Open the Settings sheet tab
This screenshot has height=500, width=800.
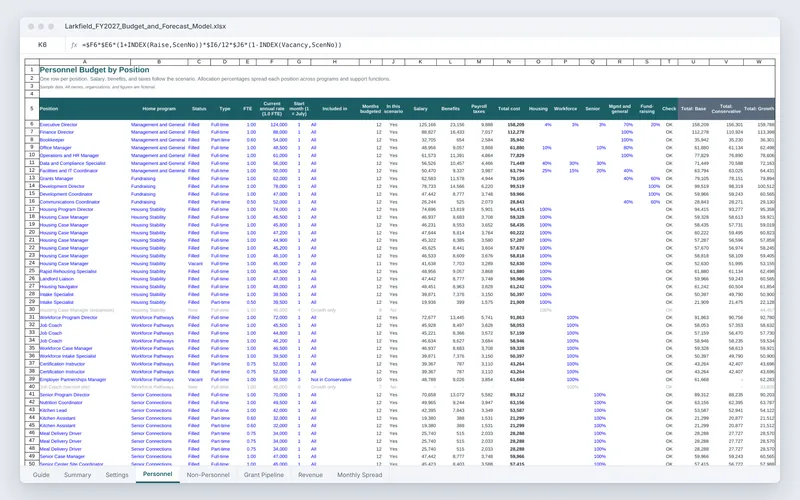pyautogui.click(x=117, y=474)
